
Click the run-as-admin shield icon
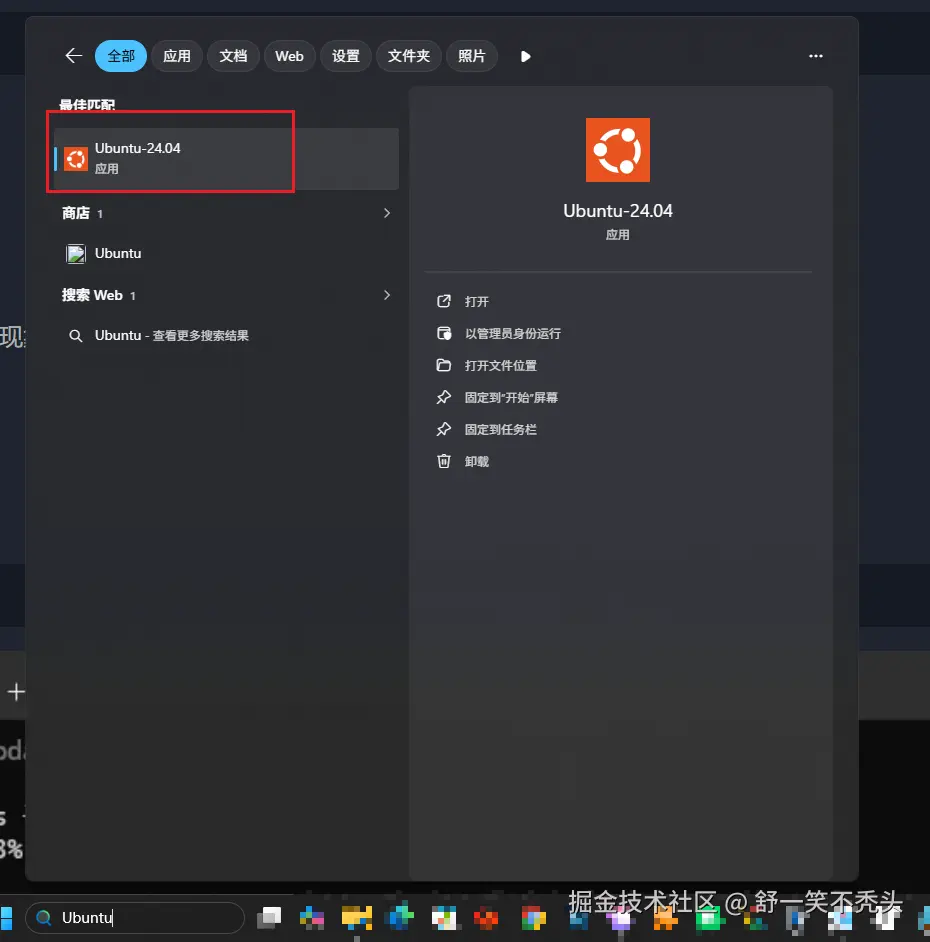click(444, 333)
